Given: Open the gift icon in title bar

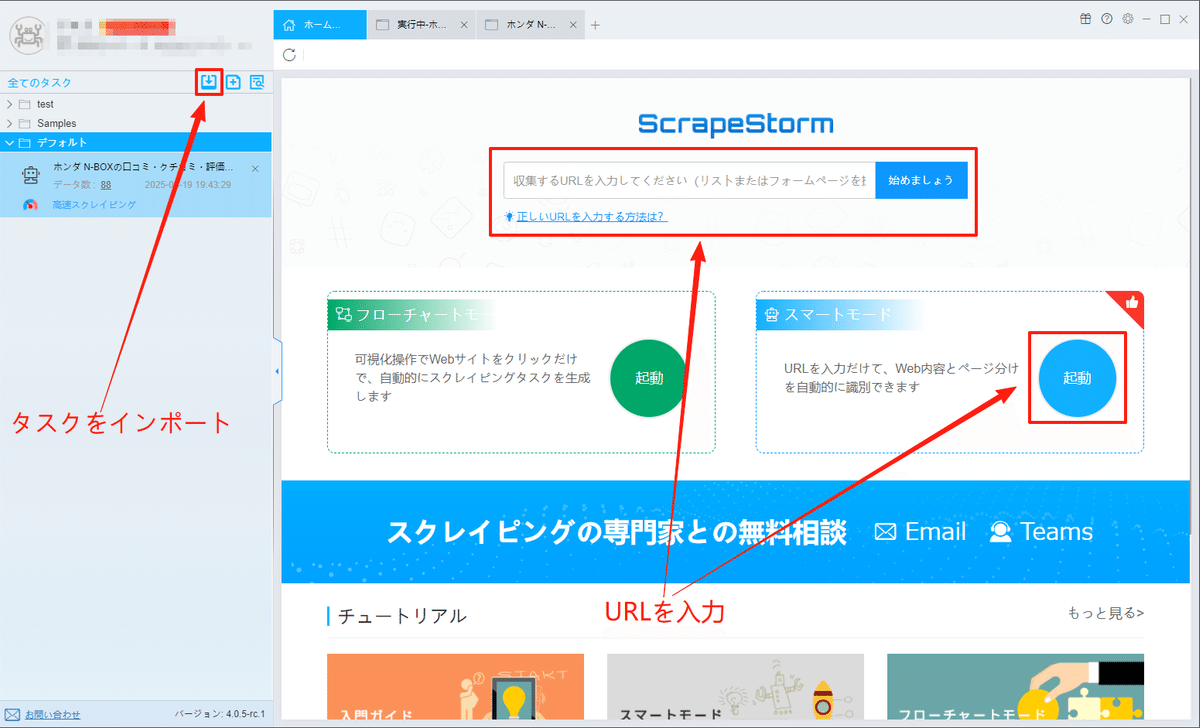Looking at the screenshot, I should tap(1087, 19).
